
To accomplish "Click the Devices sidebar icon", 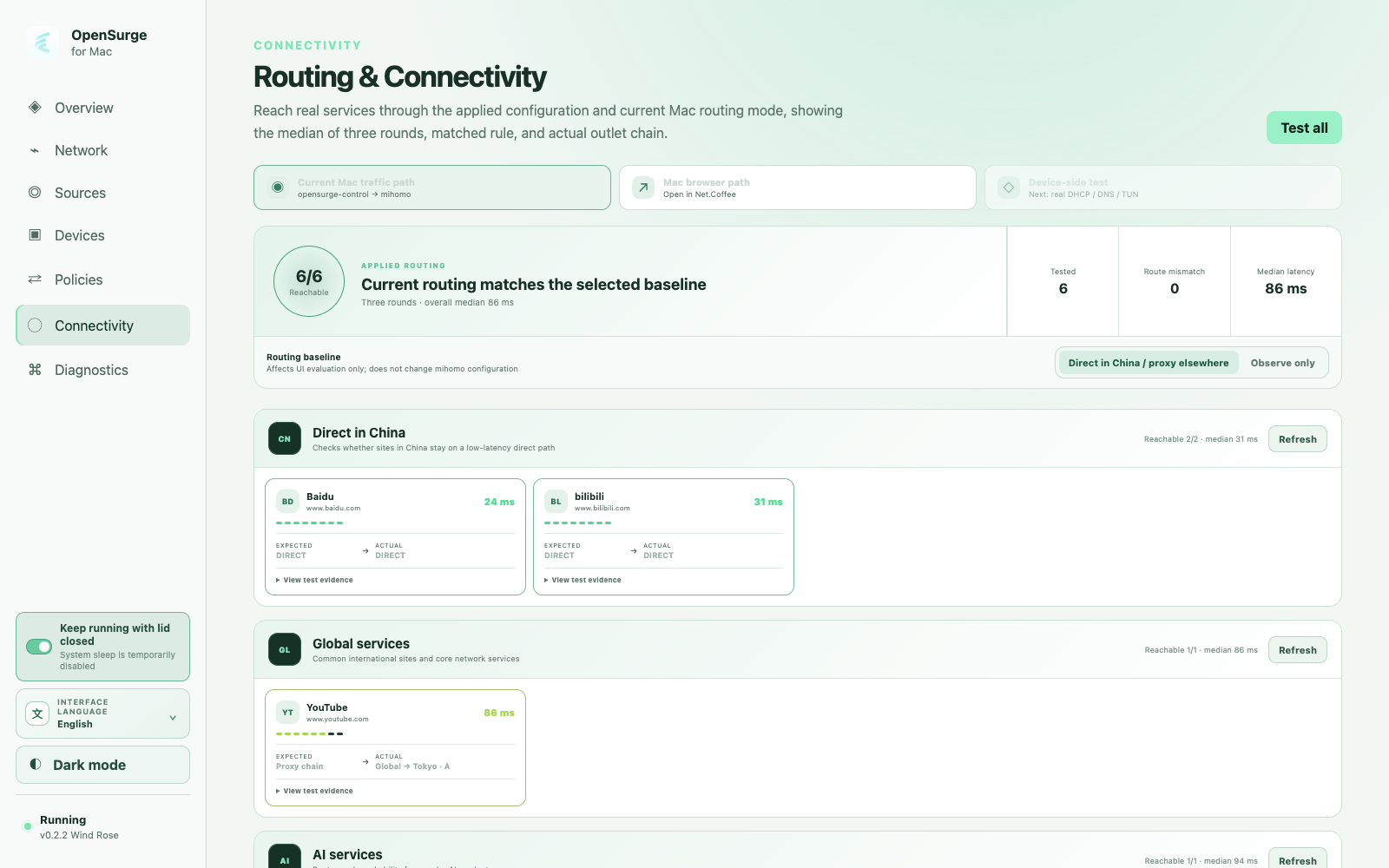I will click(35, 235).
